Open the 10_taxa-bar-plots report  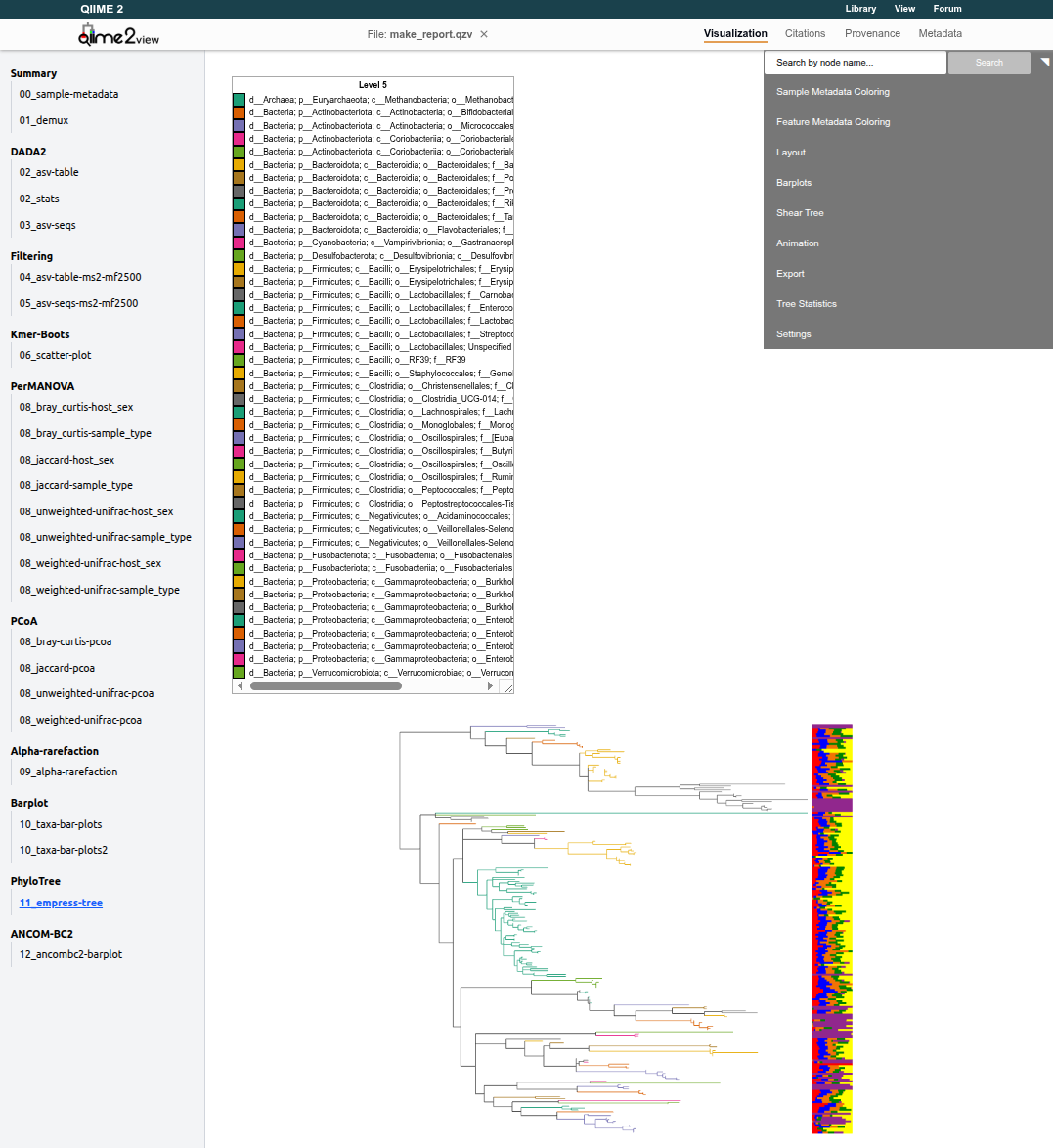(x=61, y=825)
